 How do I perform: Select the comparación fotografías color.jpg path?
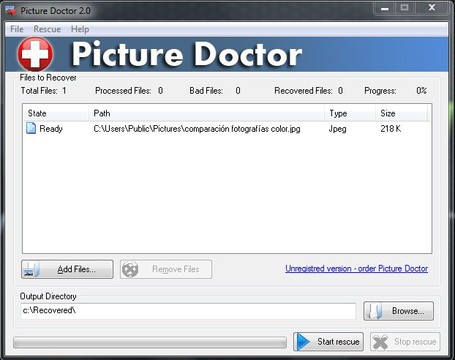(197, 129)
